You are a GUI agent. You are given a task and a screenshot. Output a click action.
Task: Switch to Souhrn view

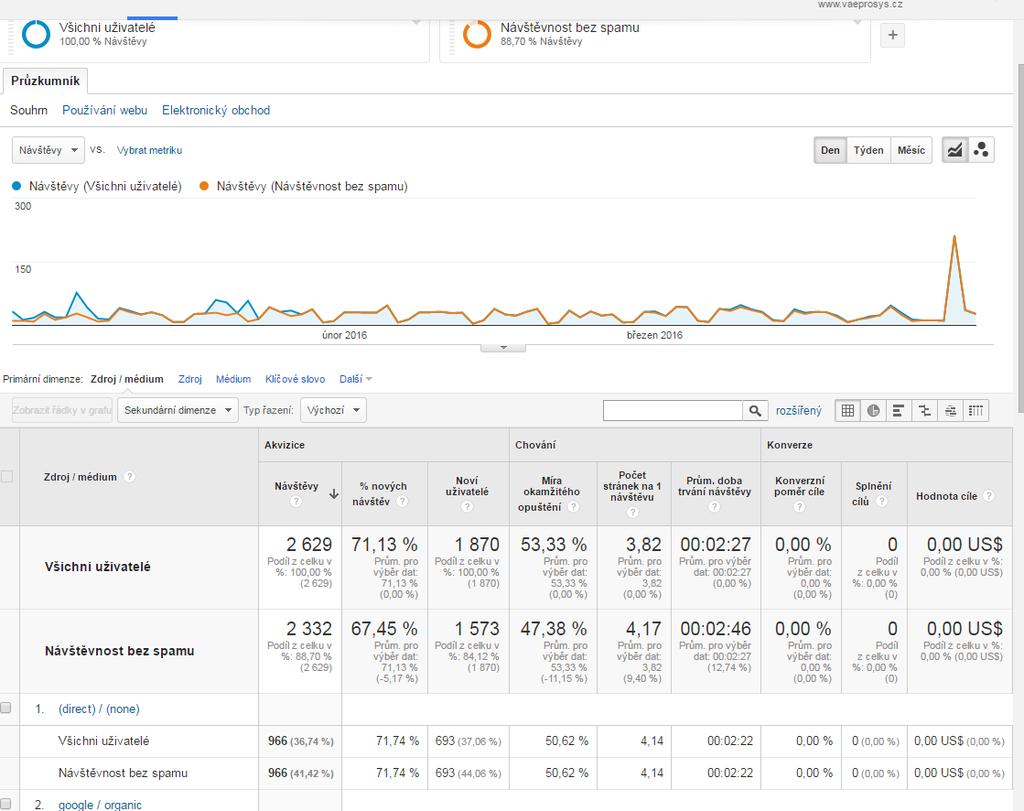point(29,110)
